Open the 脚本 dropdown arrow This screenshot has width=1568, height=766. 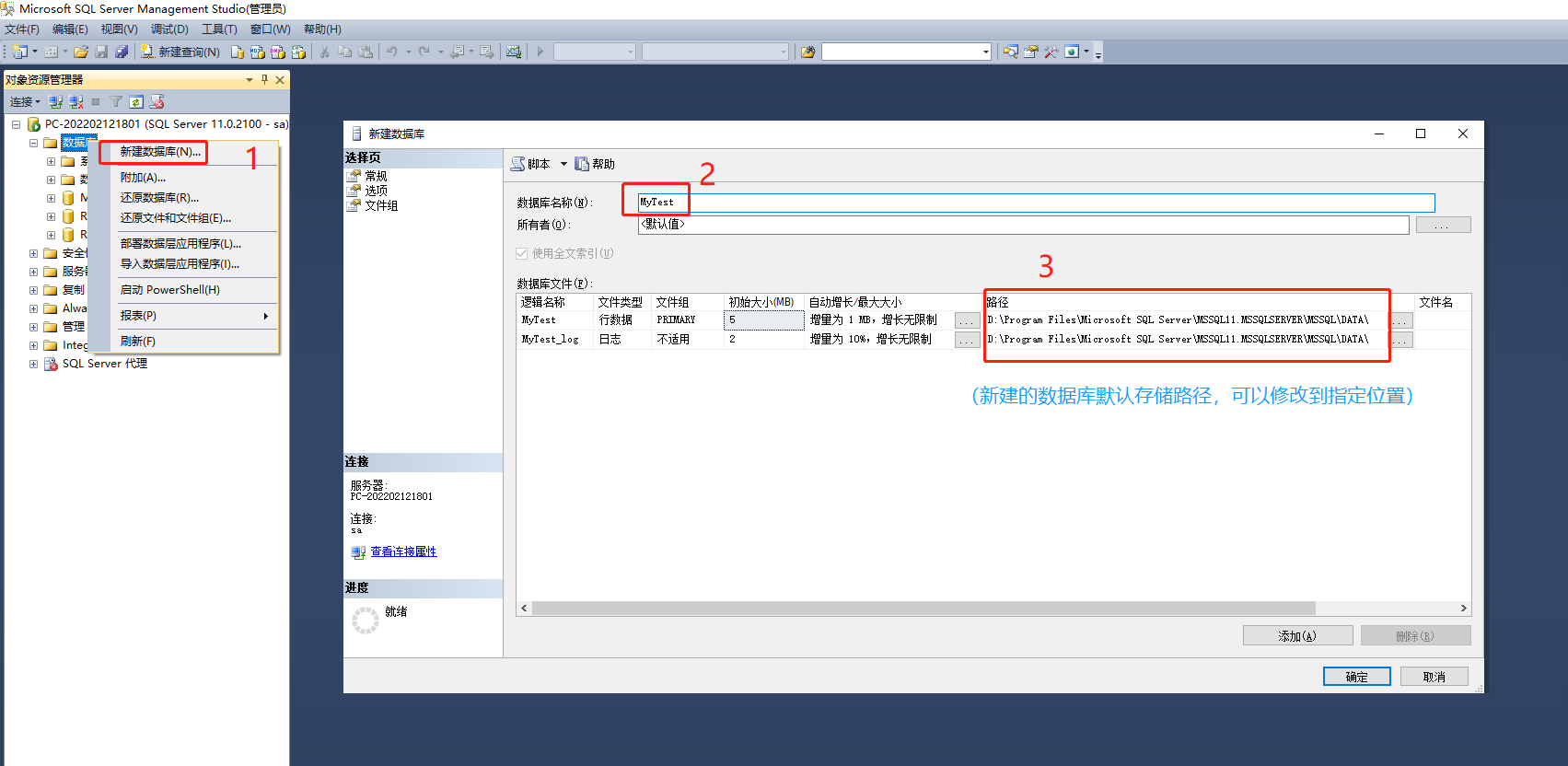(x=563, y=164)
